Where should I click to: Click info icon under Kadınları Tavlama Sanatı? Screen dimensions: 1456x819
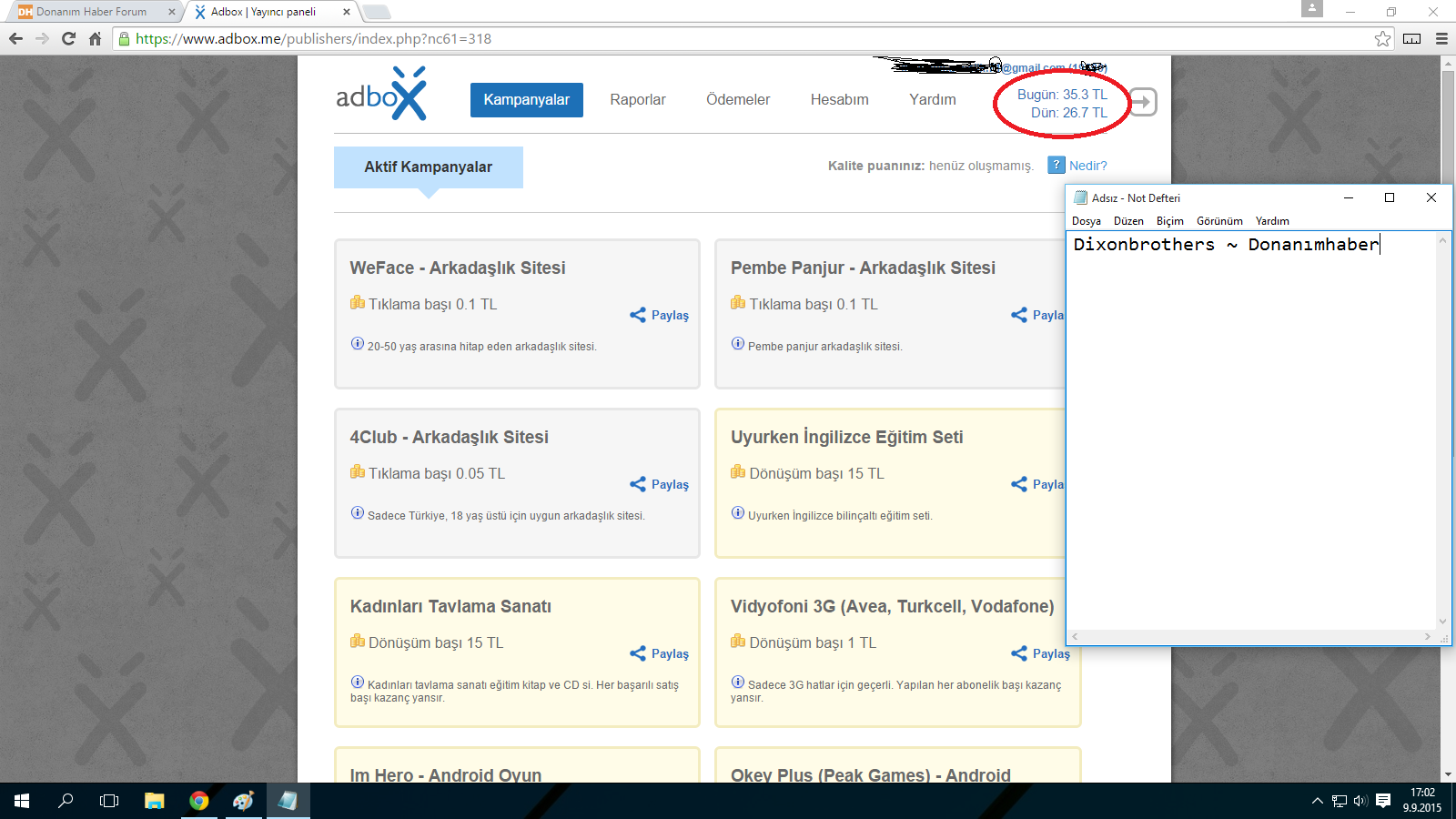pos(358,682)
